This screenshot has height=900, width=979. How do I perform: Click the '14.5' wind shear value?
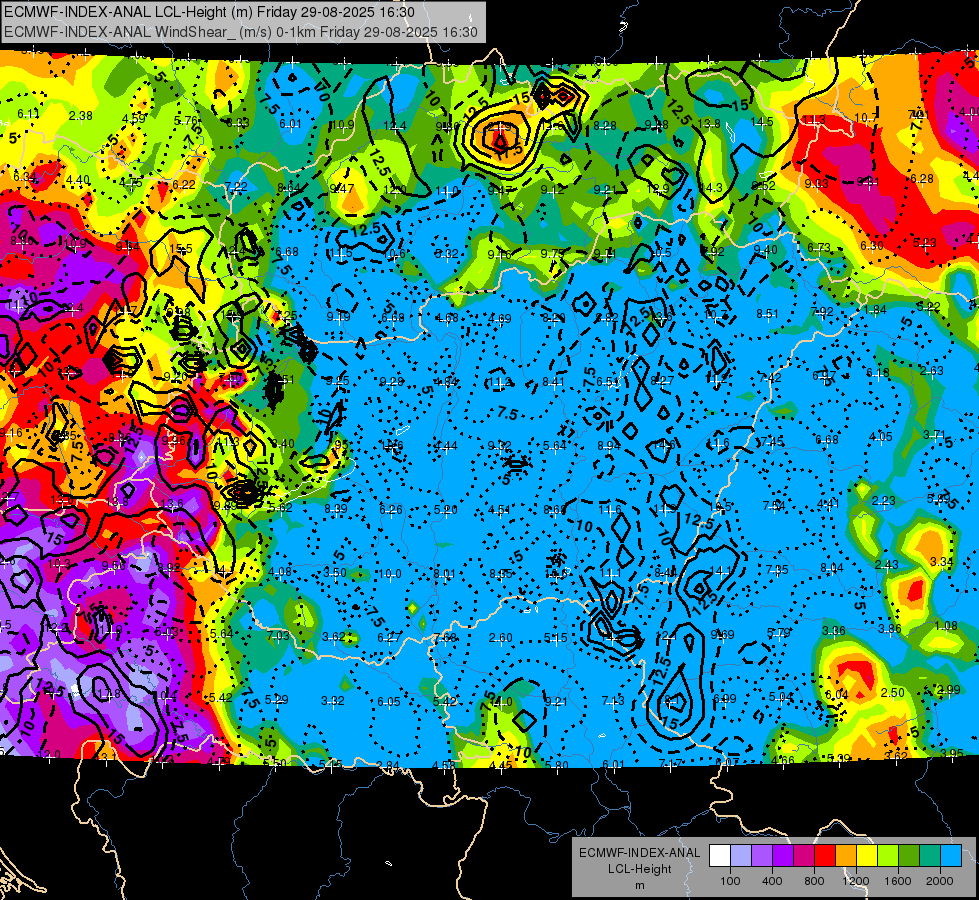tap(762, 122)
